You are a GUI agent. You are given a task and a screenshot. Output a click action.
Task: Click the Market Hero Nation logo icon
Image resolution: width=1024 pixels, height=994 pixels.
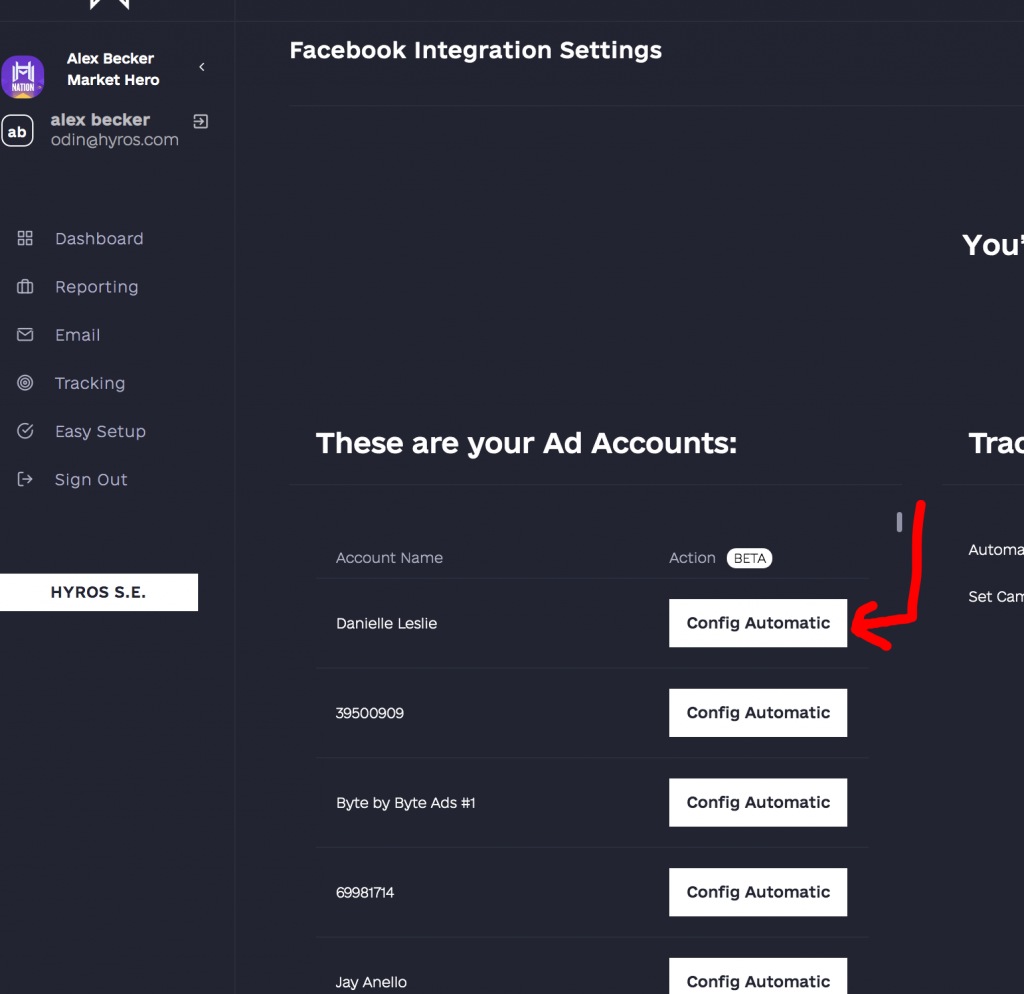[23, 76]
